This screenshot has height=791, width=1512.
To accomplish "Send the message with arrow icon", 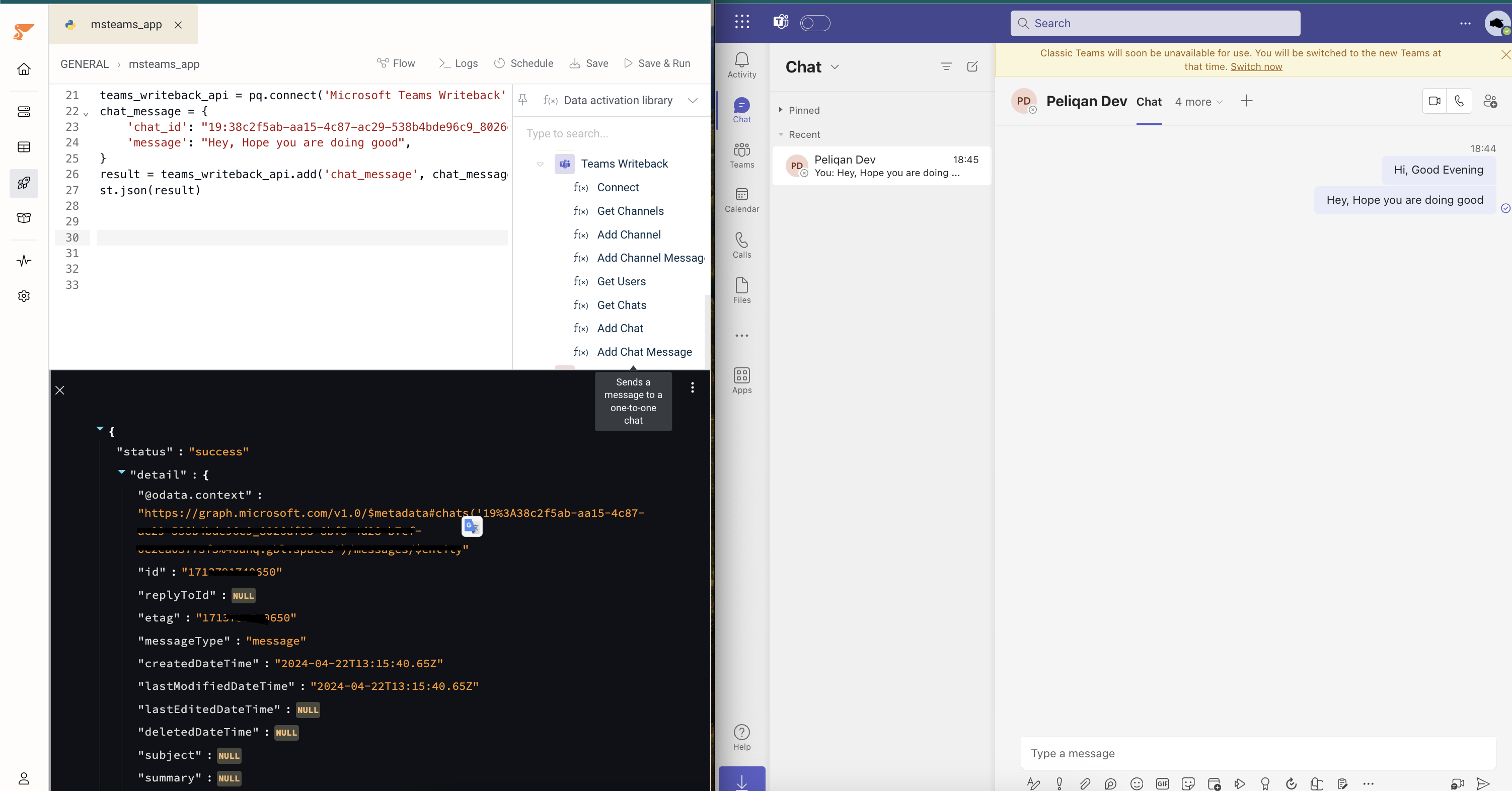I will (x=1483, y=783).
